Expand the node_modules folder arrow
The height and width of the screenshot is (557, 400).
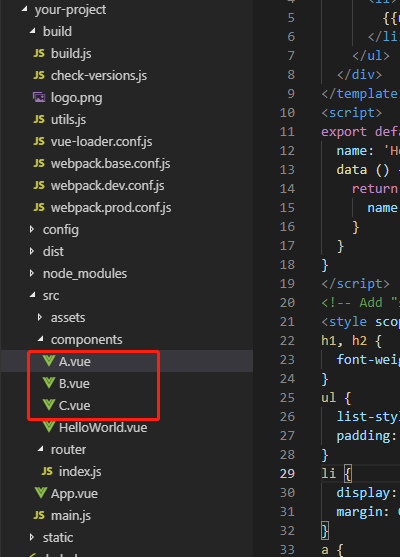point(32,274)
